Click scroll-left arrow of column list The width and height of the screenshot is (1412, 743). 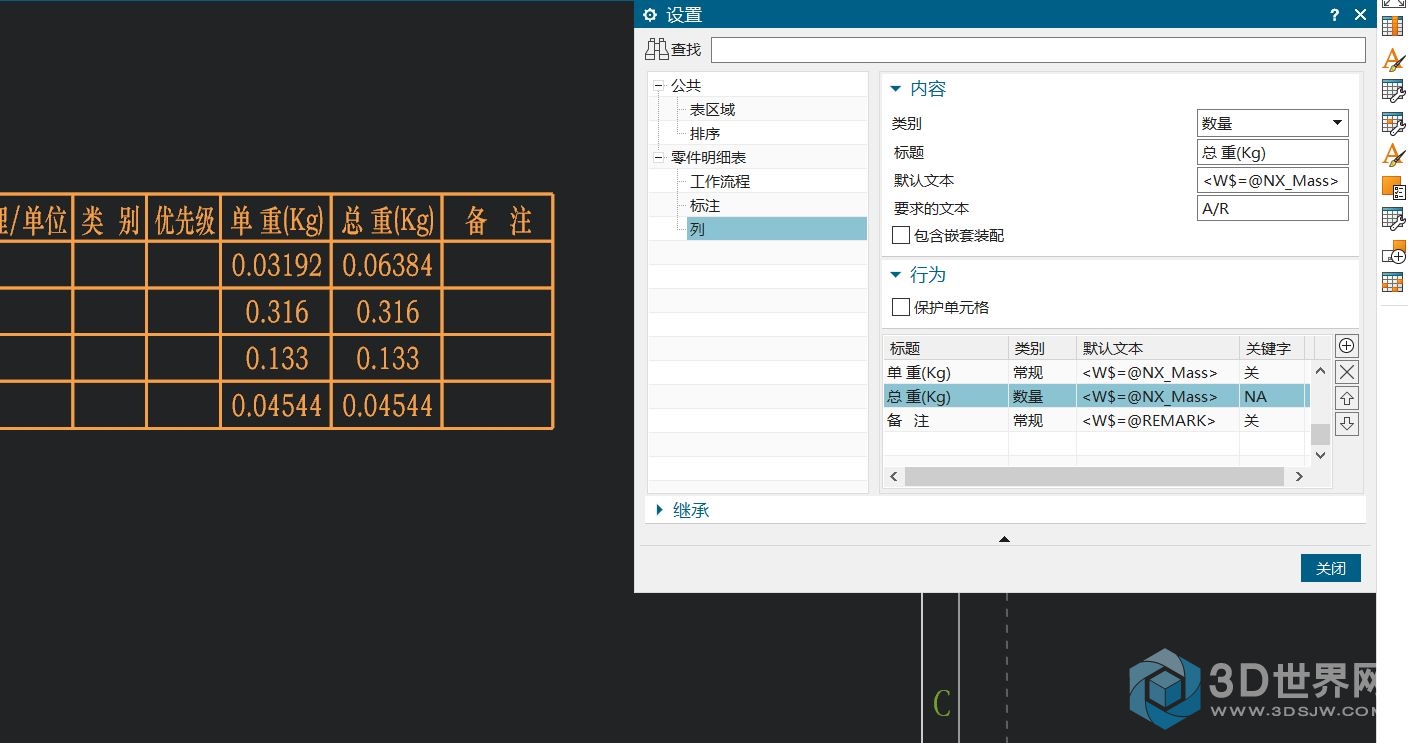[x=894, y=477]
